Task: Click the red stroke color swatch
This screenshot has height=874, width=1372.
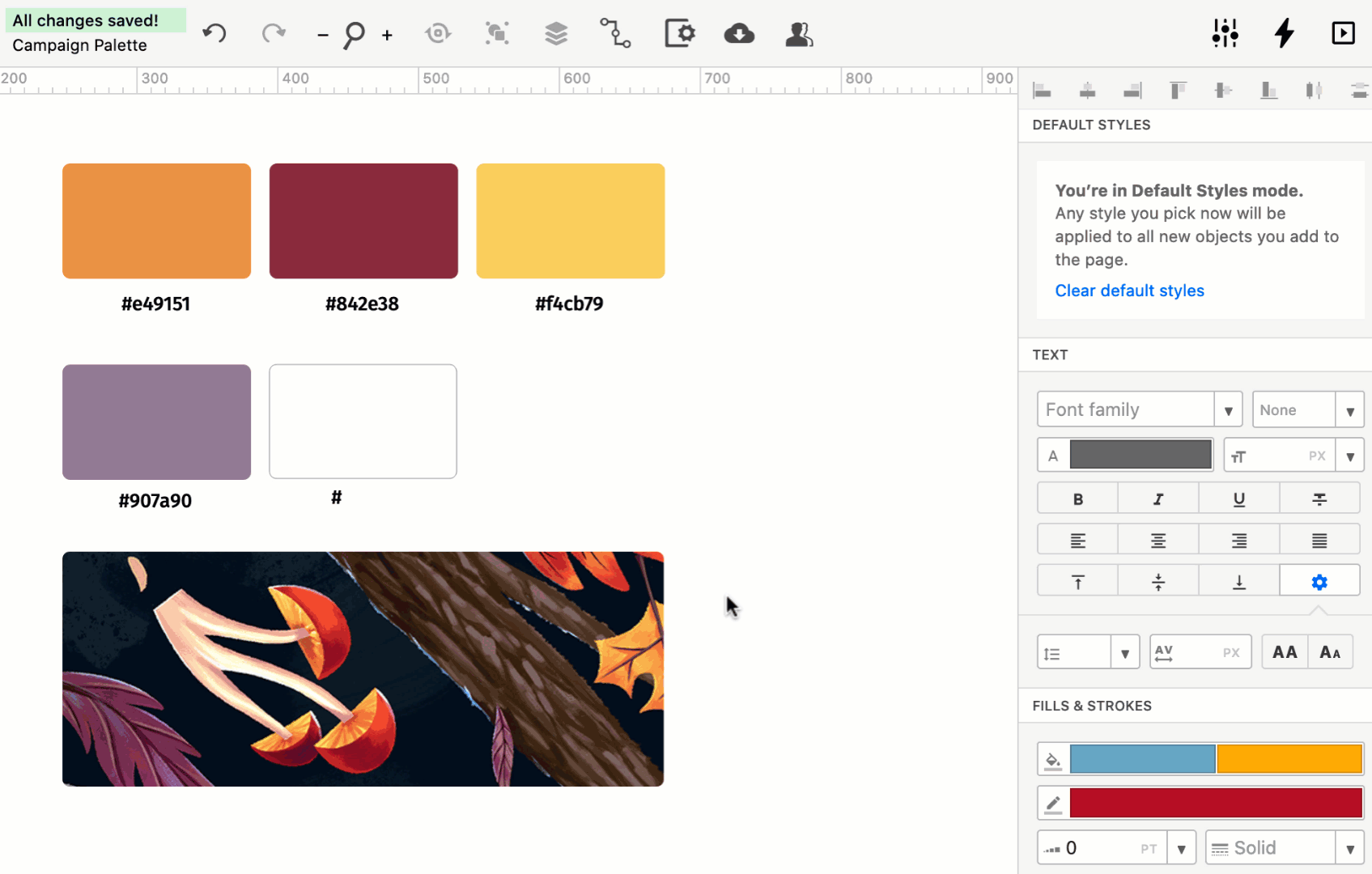Action: click(1215, 804)
